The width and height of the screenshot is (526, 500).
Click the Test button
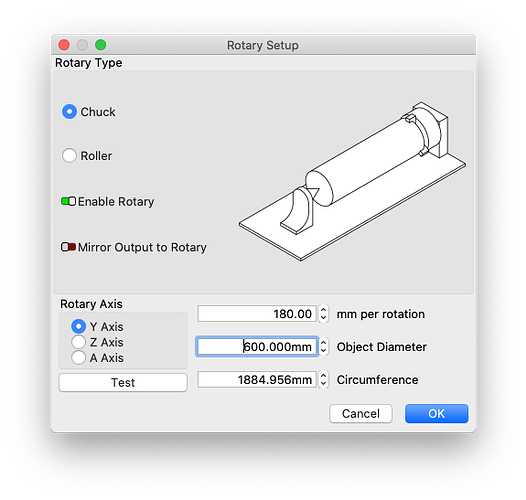pyautogui.click(x=123, y=383)
